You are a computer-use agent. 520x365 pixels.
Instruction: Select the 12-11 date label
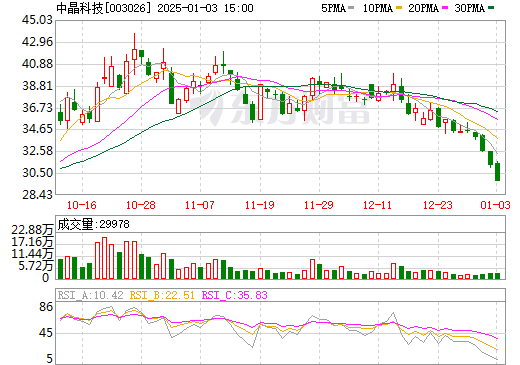click(377, 205)
